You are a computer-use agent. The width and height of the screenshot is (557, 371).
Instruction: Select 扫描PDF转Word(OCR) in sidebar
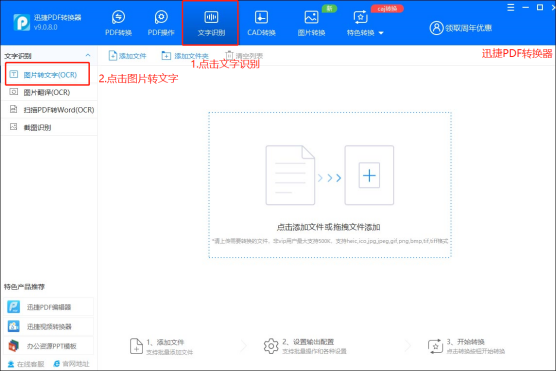pyautogui.click(x=49, y=110)
